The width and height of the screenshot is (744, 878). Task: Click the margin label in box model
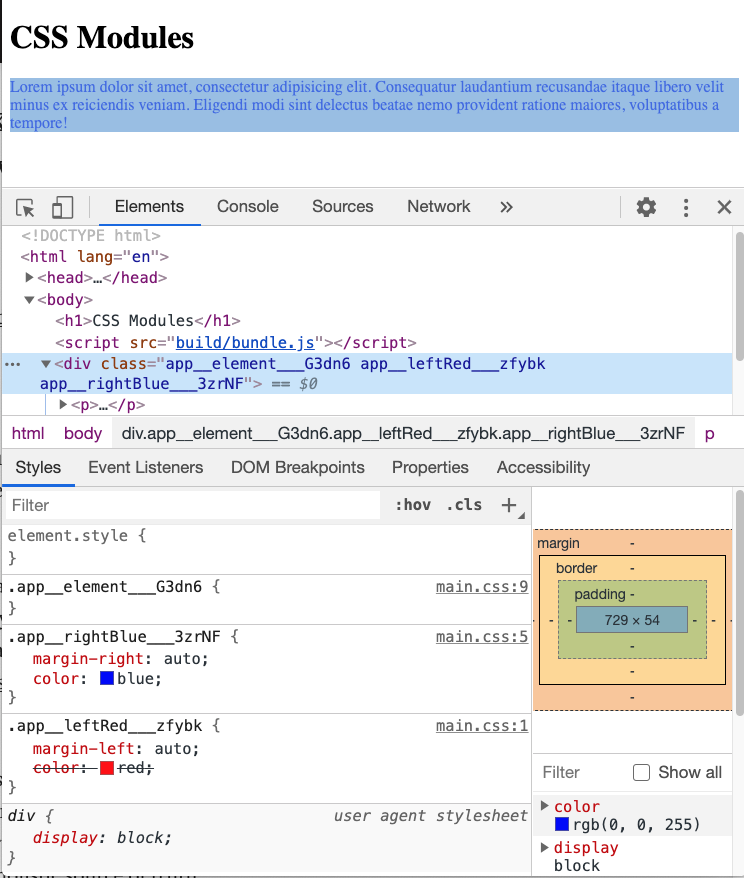[558, 543]
